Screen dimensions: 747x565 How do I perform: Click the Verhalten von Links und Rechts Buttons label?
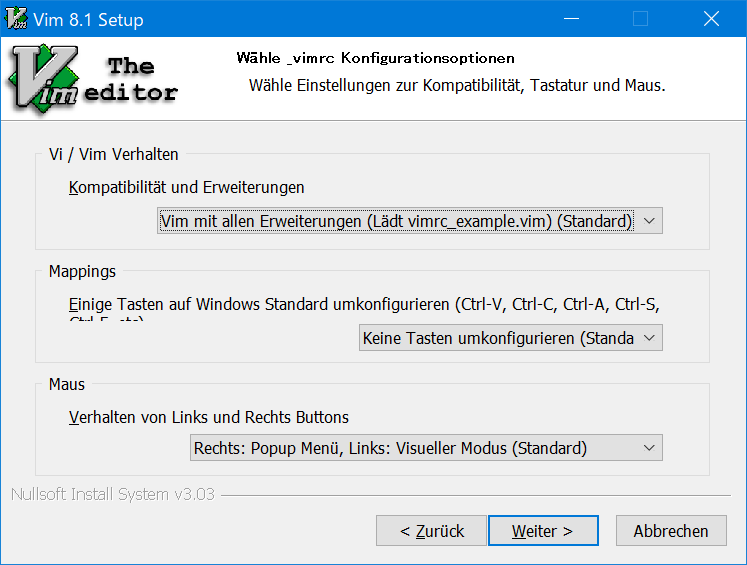209,417
